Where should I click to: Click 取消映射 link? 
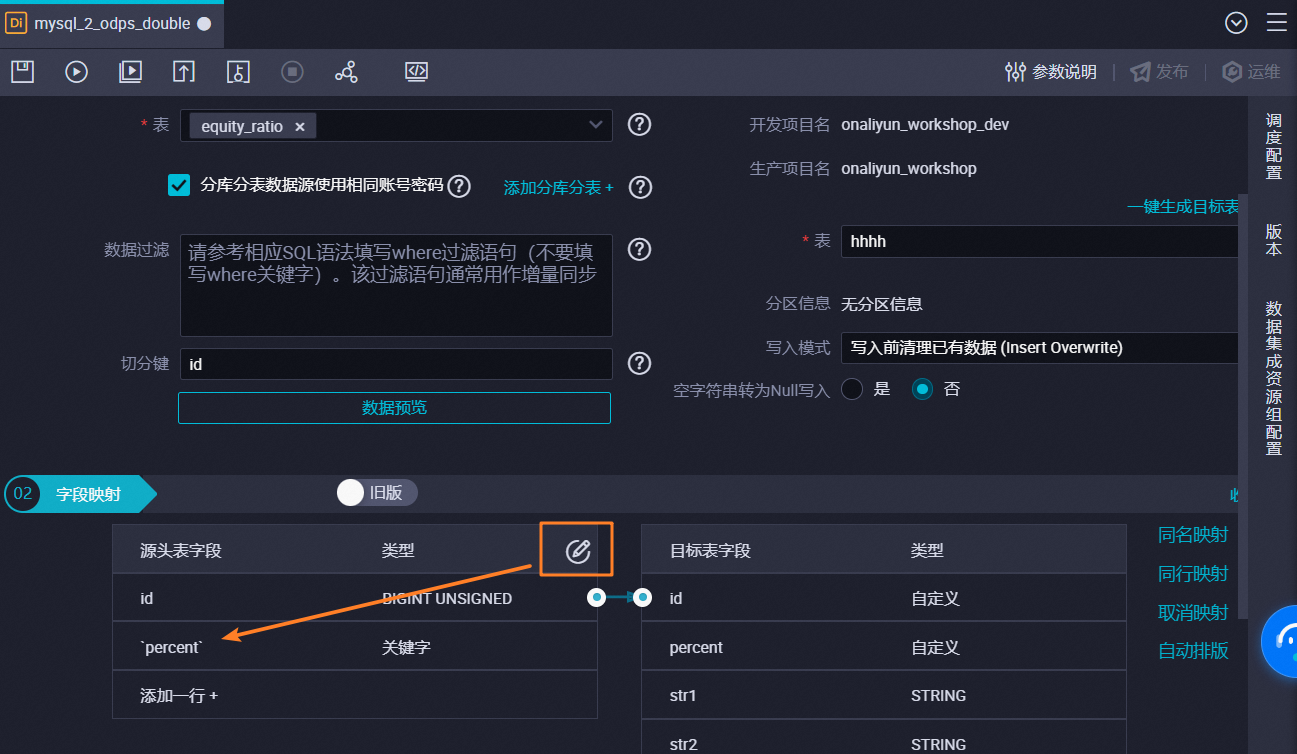tap(1193, 612)
